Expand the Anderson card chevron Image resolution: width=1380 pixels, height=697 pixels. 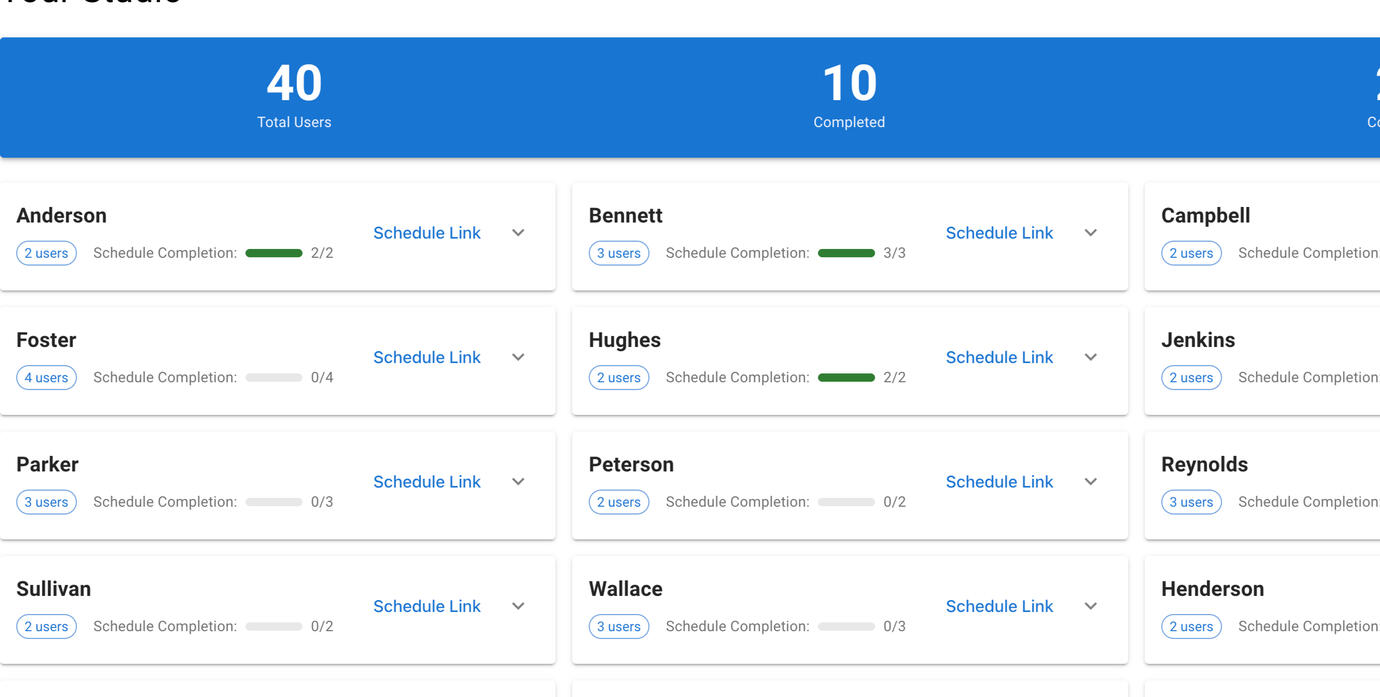coord(518,233)
